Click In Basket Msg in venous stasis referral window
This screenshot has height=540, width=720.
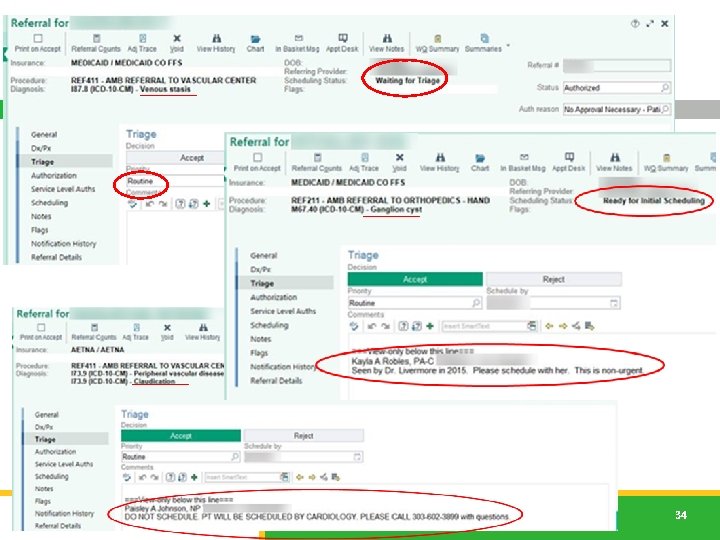pos(298,43)
